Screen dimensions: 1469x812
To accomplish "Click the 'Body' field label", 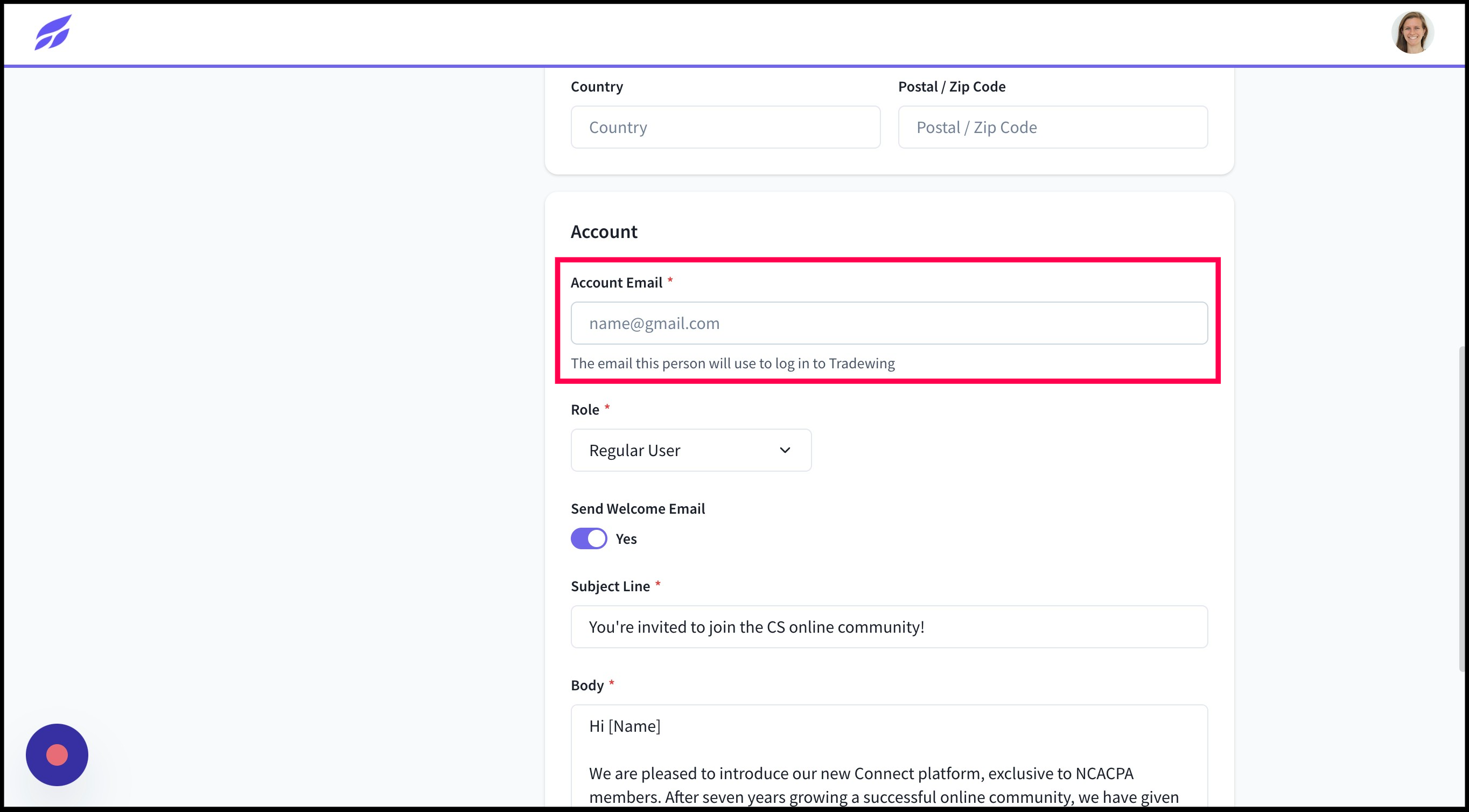I will (587, 685).
